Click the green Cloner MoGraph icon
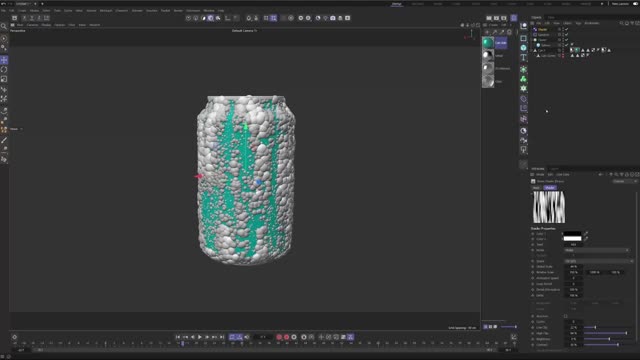640x360 pixels. [523, 79]
